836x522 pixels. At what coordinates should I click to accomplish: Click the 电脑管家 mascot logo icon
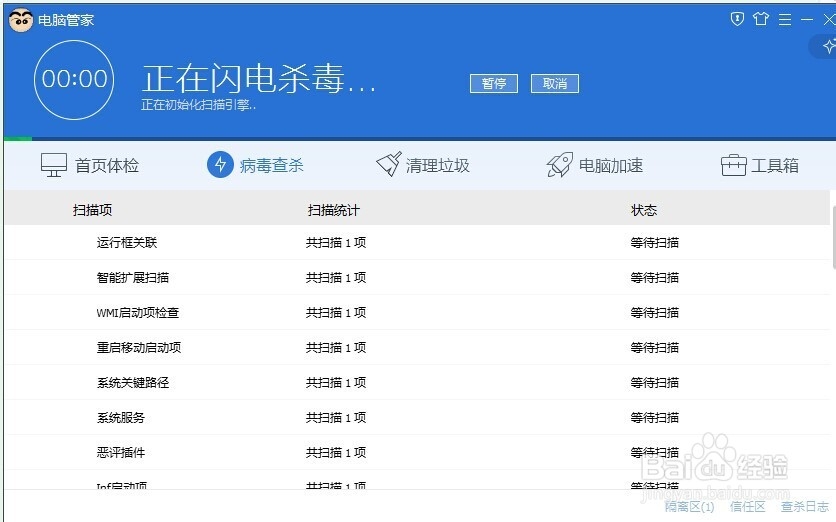(21, 20)
